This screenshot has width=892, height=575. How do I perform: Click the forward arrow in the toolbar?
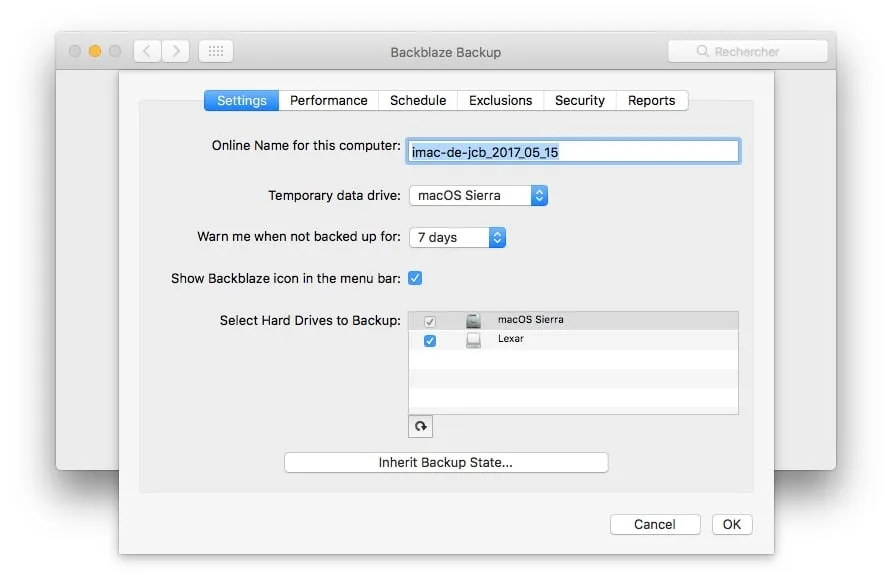[x=176, y=51]
